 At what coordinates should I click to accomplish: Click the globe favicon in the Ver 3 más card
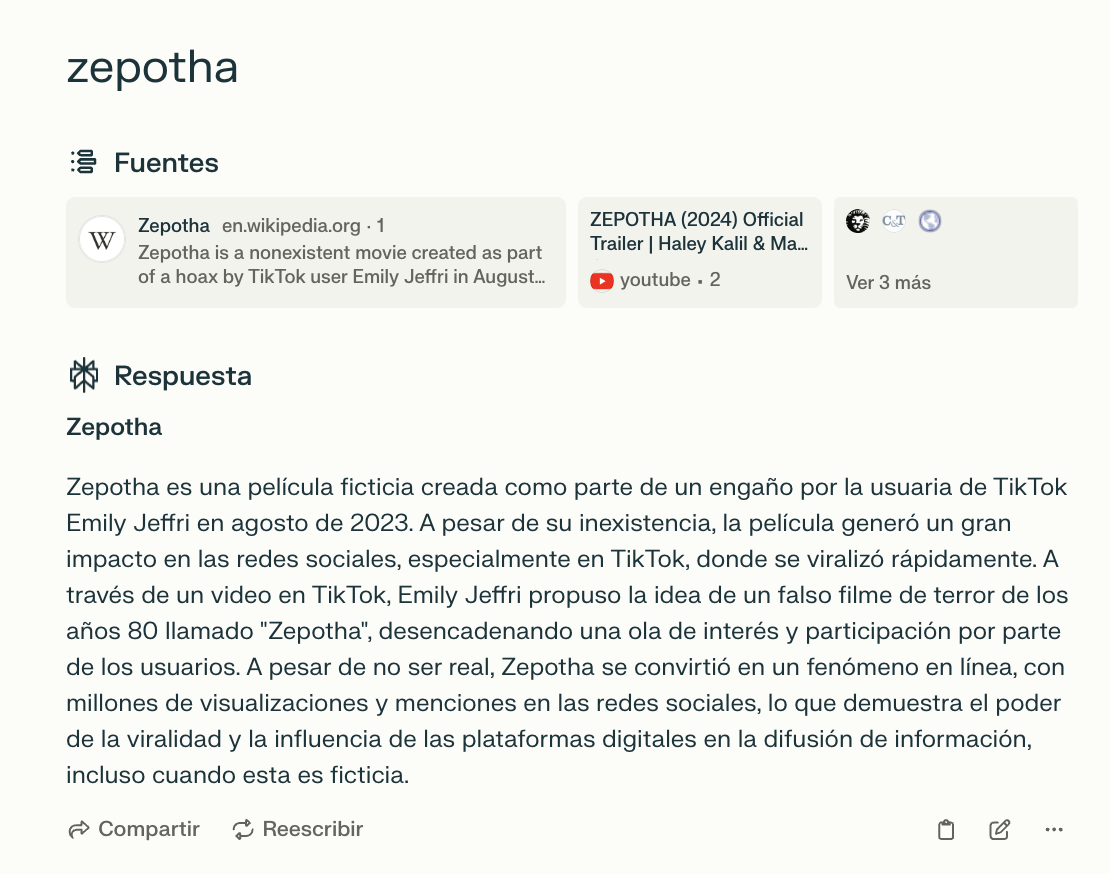[930, 221]
